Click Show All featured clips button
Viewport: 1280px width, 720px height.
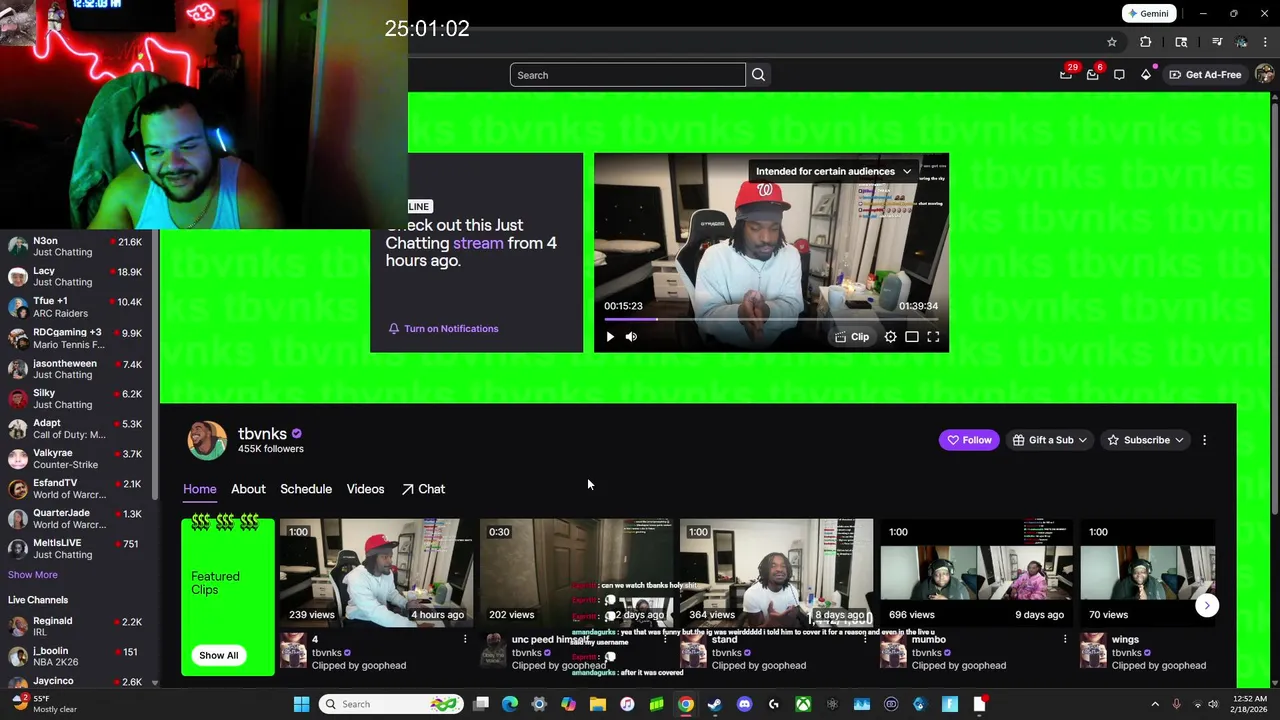(218, 656)
